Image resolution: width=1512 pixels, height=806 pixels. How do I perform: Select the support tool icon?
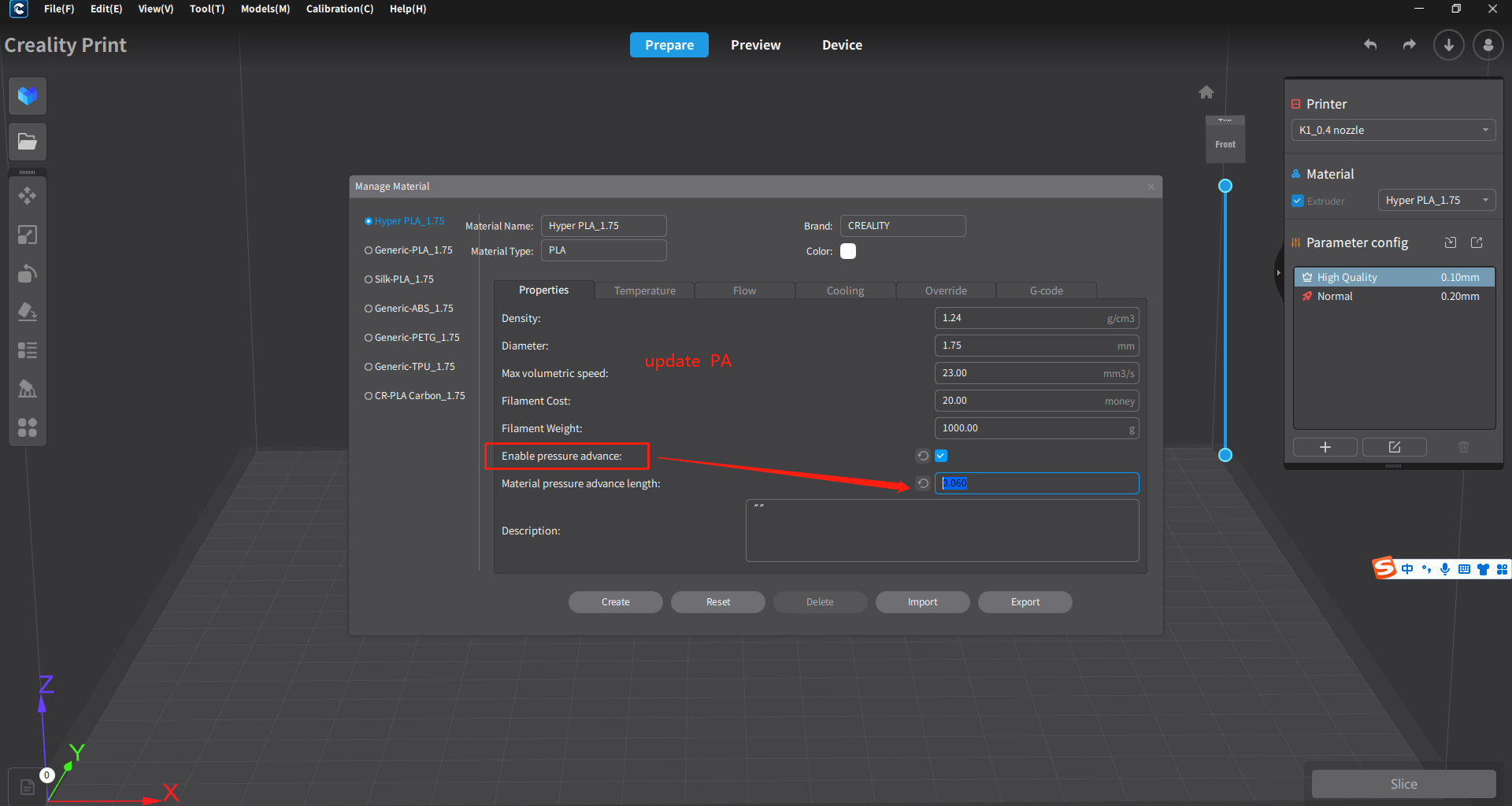coord(28,389)
